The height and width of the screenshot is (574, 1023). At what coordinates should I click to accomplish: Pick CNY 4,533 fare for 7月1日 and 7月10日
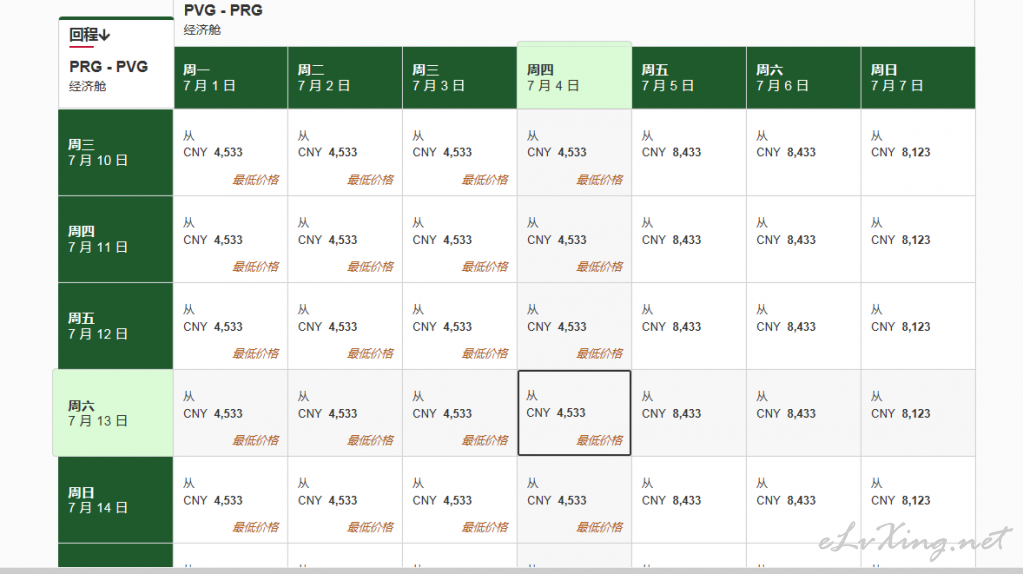[x=230, y=153]
